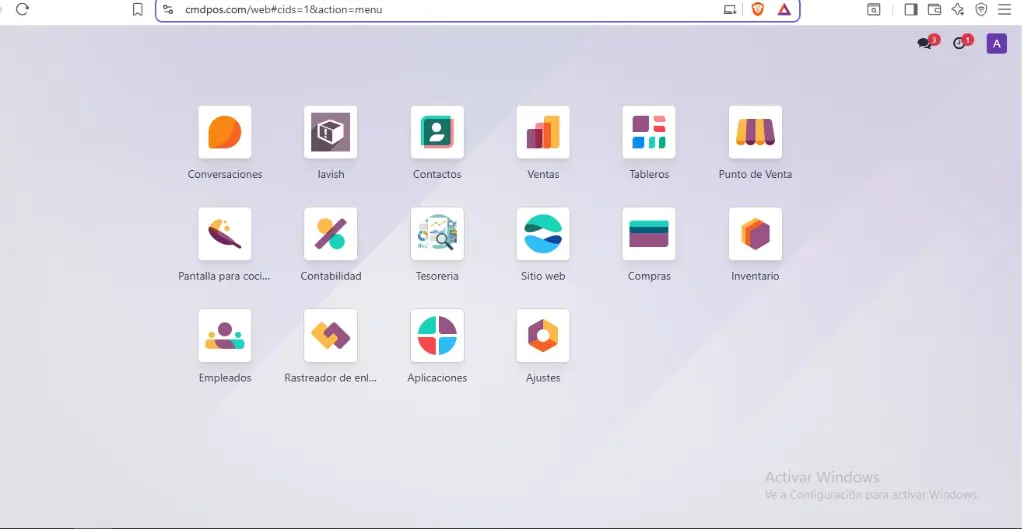
Task: Open the user avatar menu
Action: pos(996,43)
